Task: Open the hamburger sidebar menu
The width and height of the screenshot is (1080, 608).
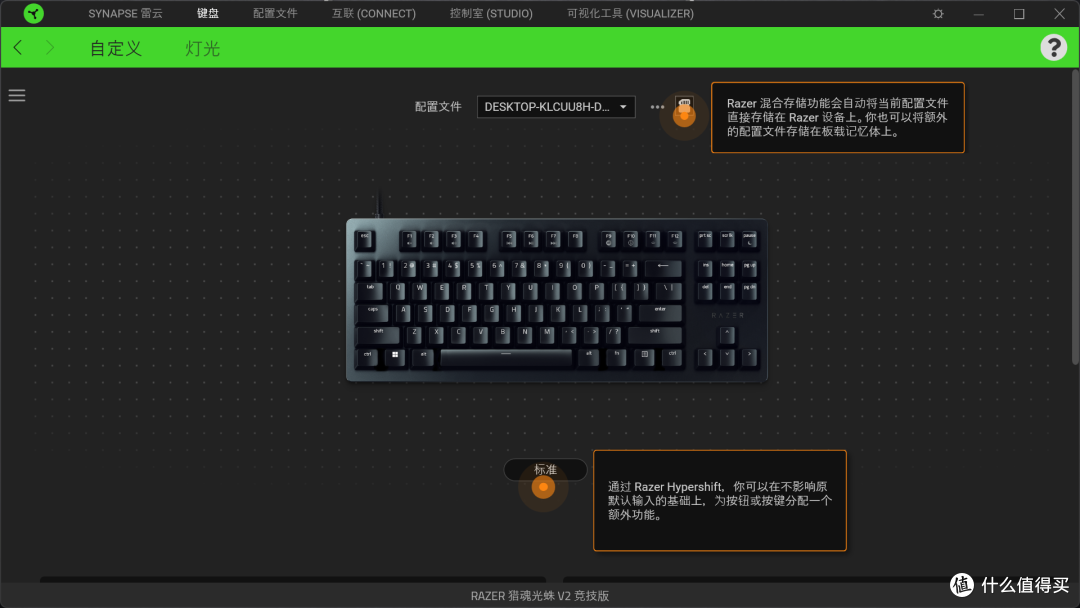Action: point(17,96)
